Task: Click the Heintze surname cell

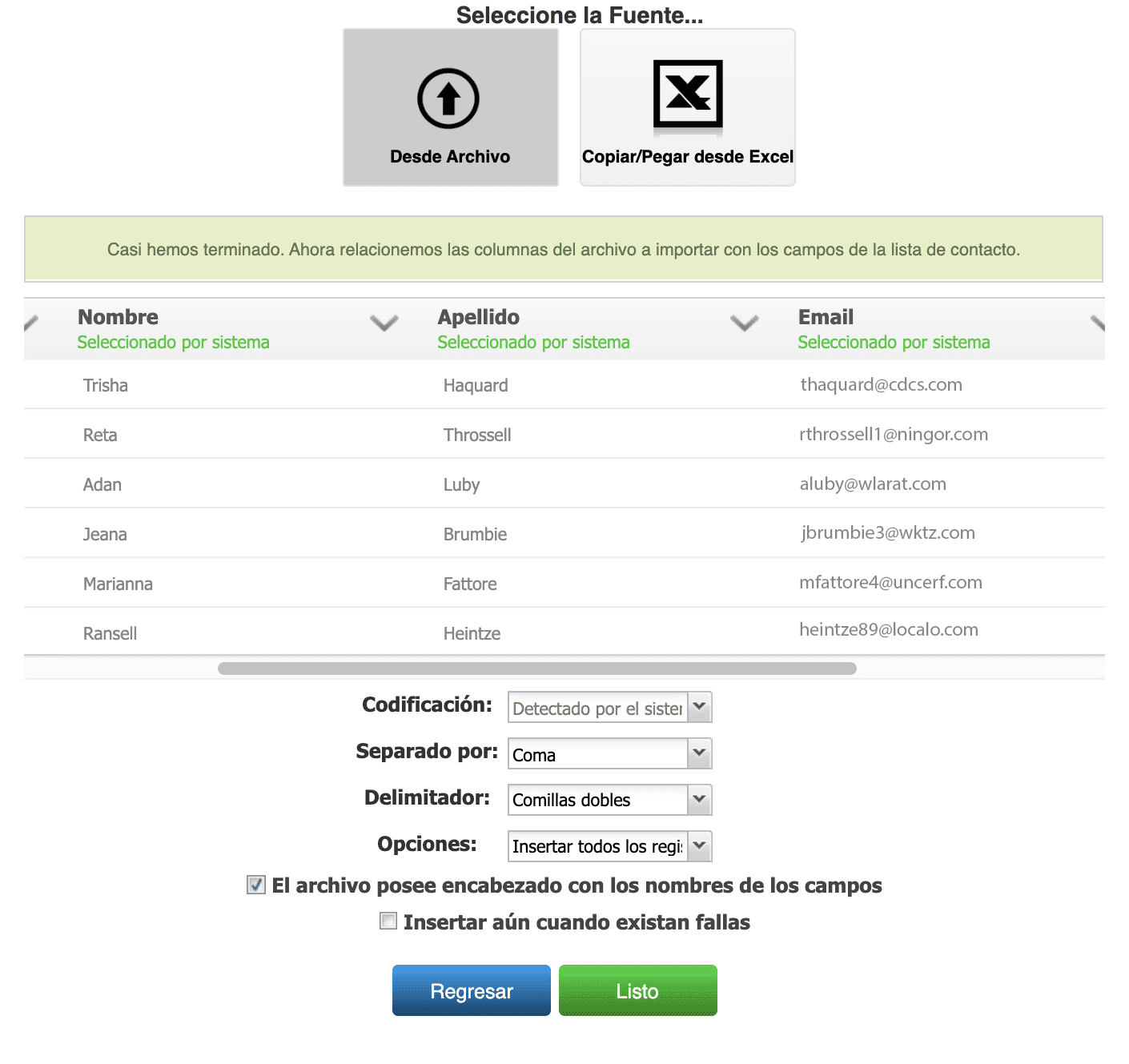Action: pyautogui.click(x=472, y=633)
